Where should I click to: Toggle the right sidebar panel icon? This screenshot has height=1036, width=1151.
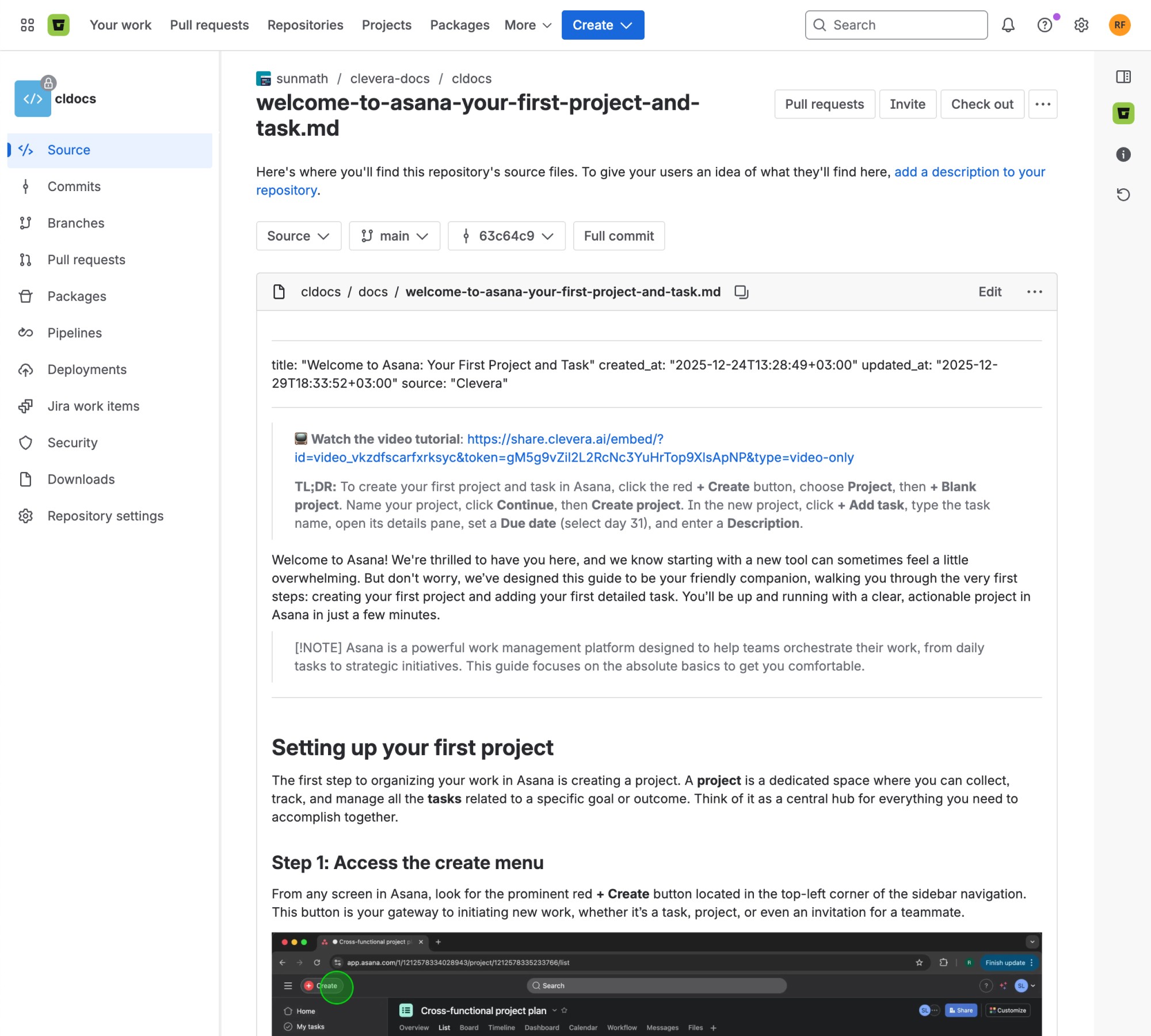[1123, 77]
